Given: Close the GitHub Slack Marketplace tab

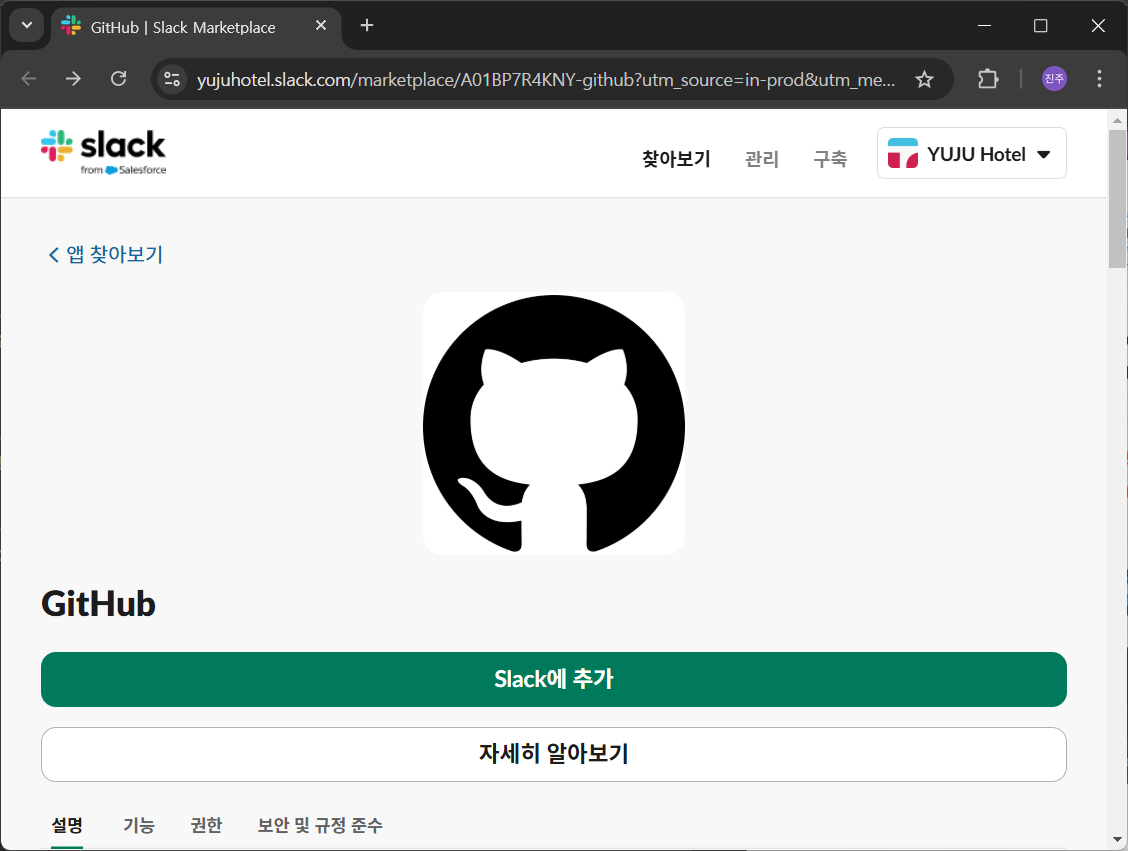Looking at the screenshot, I should (x=321, y=26).
